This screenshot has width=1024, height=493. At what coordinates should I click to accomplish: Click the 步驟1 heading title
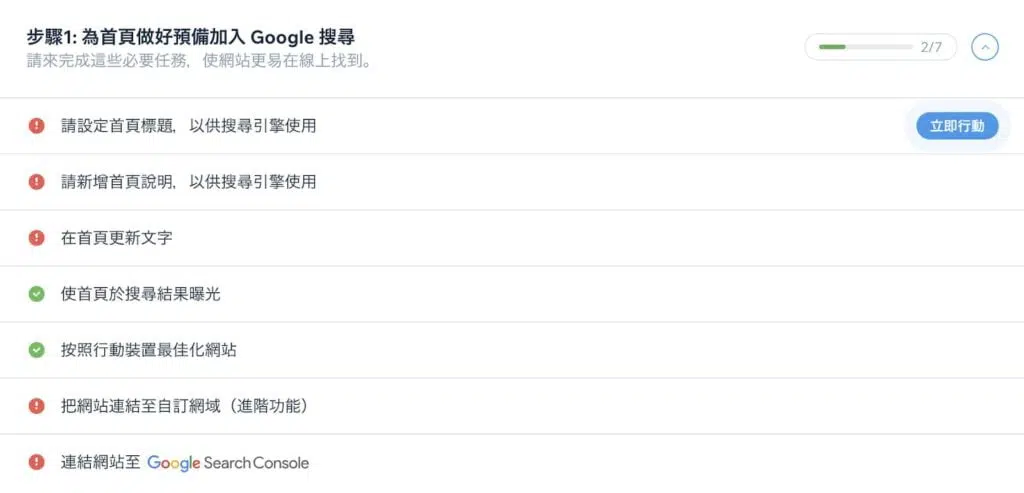pos(191,37)
